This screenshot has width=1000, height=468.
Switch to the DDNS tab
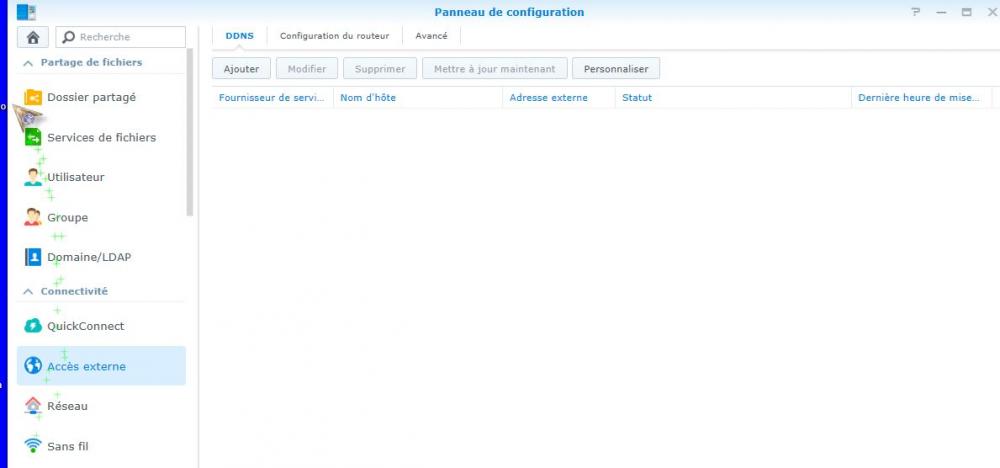tap(240, 36)
